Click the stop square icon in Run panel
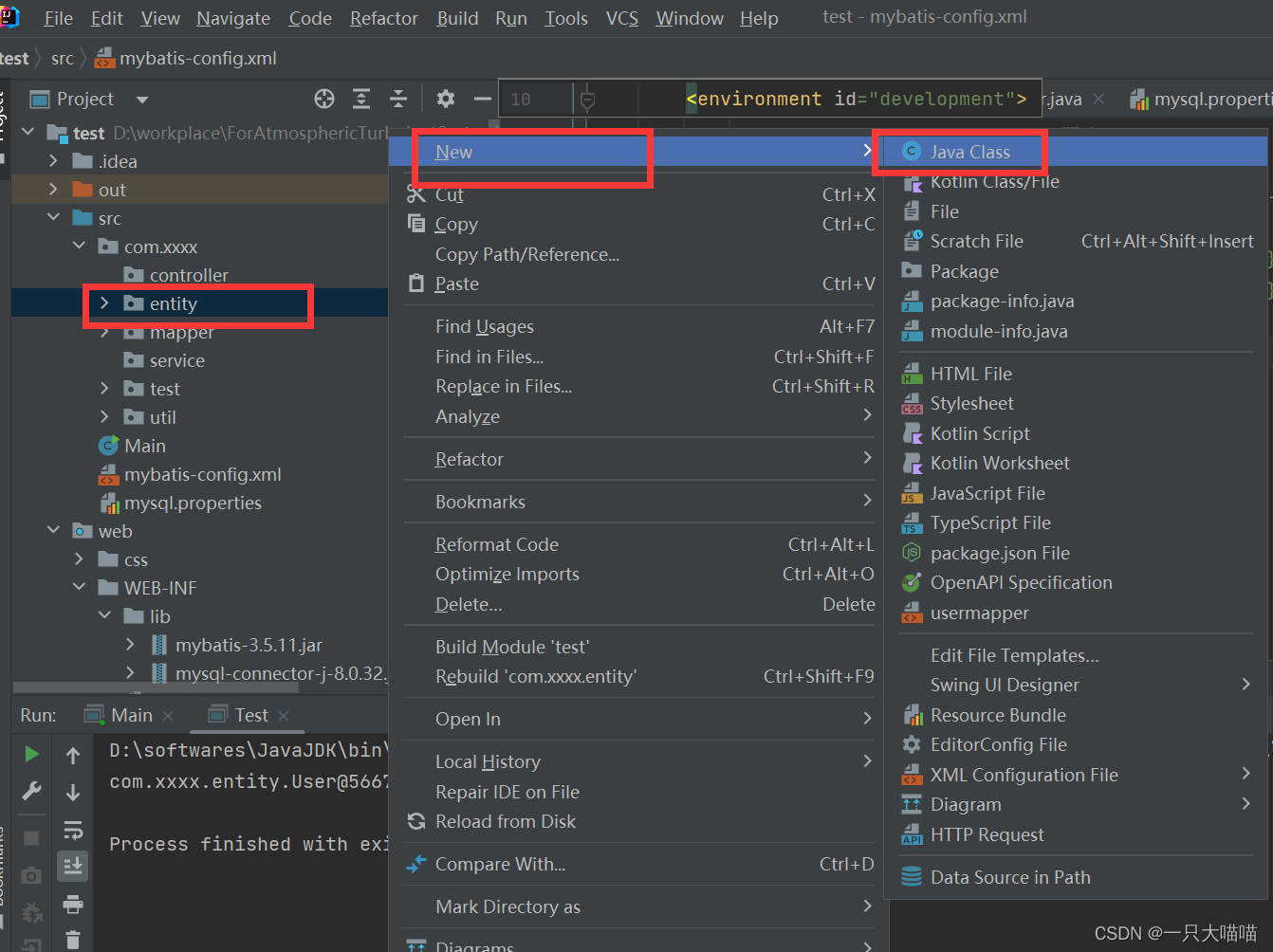The width and height of the screenshot is (1273, 952). [31, 838]
